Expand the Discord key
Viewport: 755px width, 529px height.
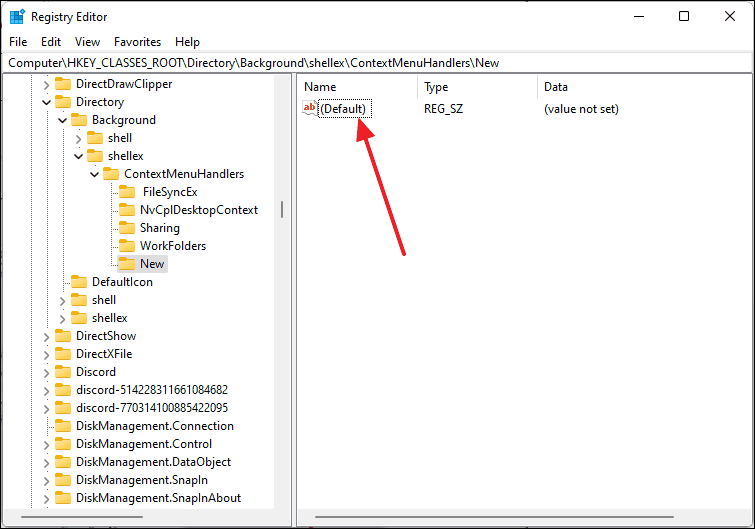[46, 373]
